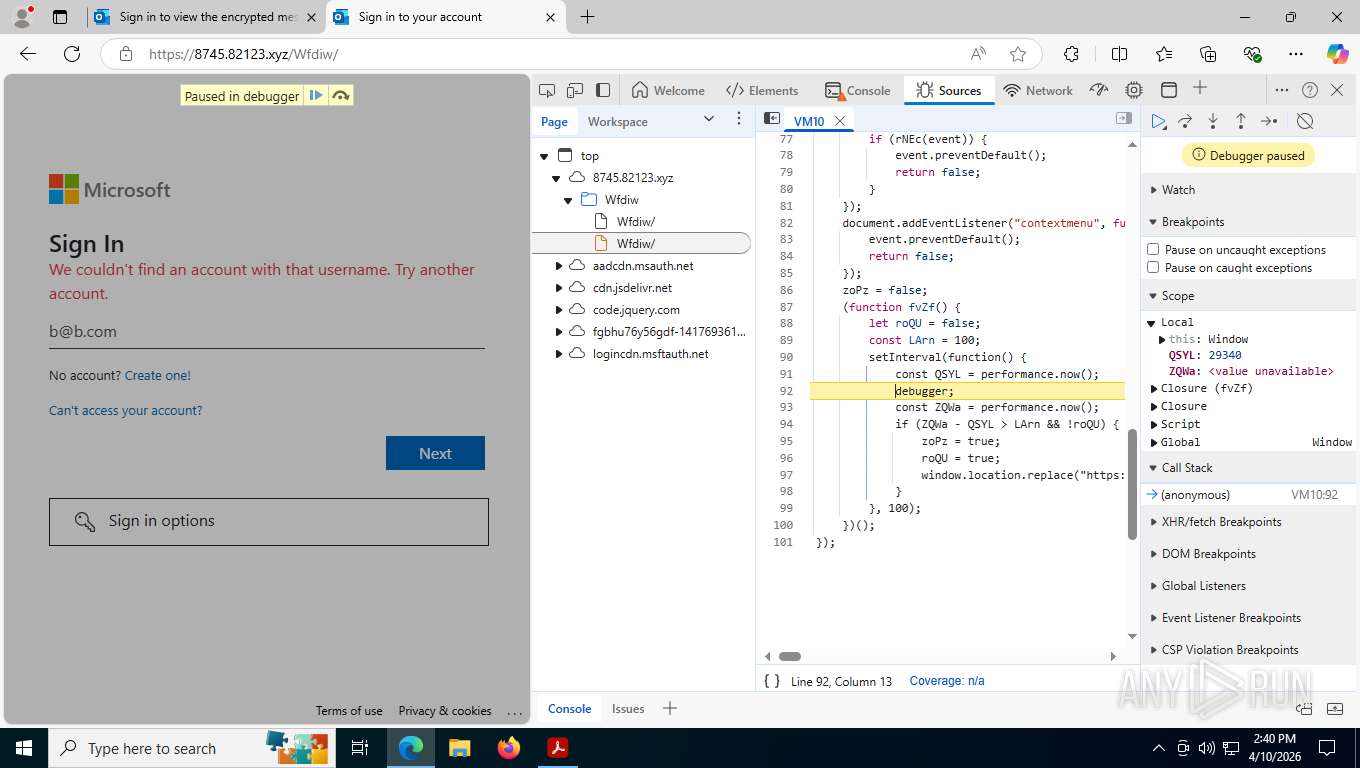The image size is (1360, 768).
Task: Step over next function call
Action: click(1185, 121)
